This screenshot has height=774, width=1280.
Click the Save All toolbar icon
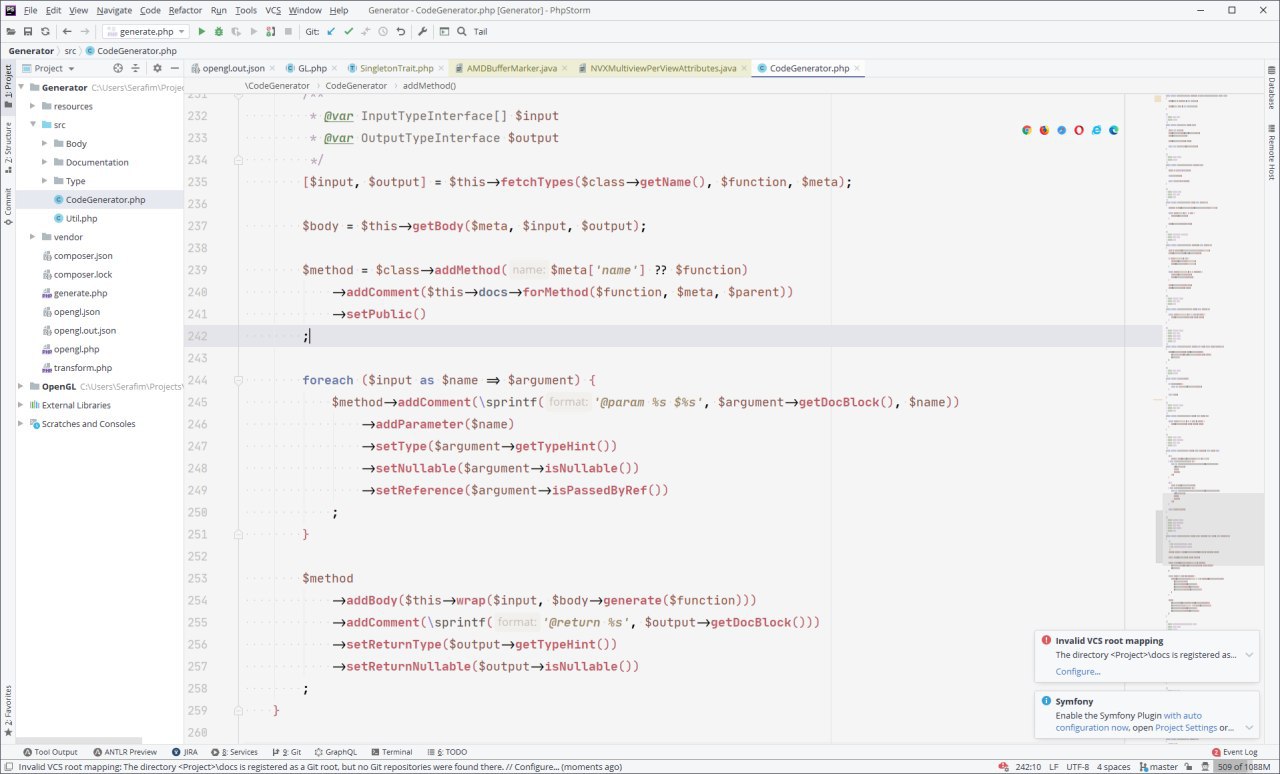28,31
